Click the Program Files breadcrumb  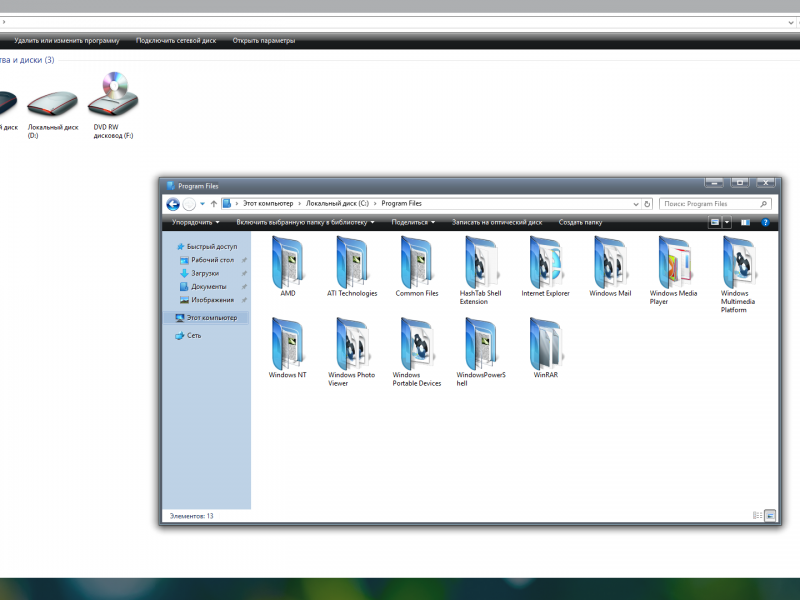click(x=402, y=204)
